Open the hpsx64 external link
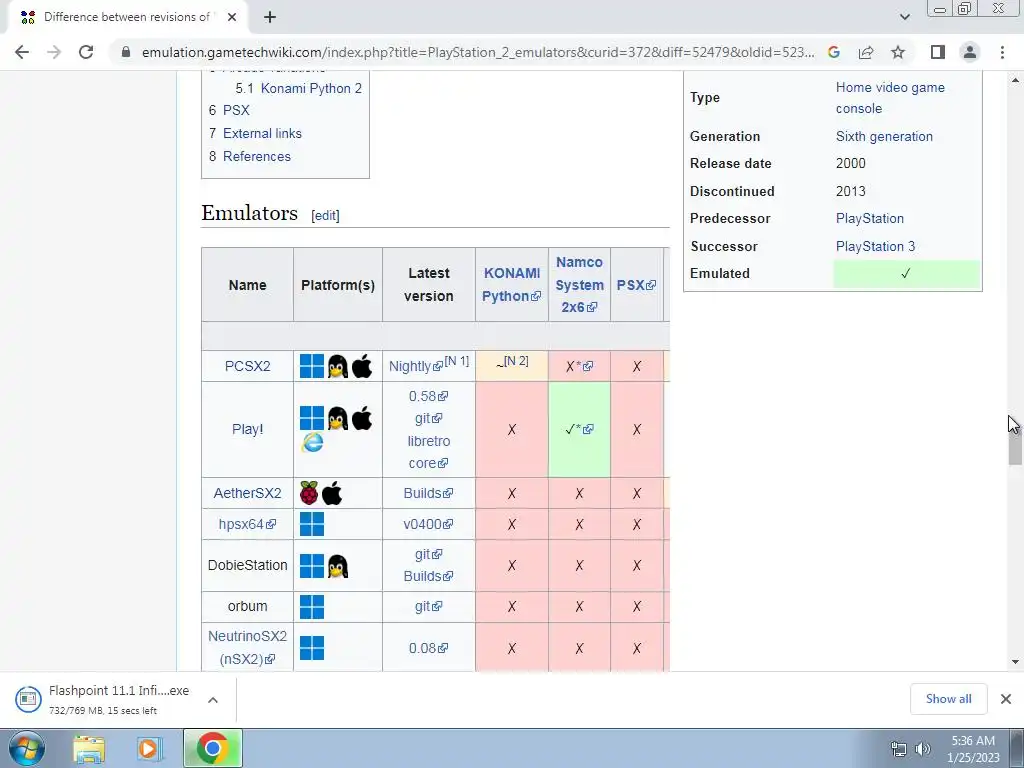The width and height of the screenshot is (1024, 768). pyautogui.click(x=248, y=524)
